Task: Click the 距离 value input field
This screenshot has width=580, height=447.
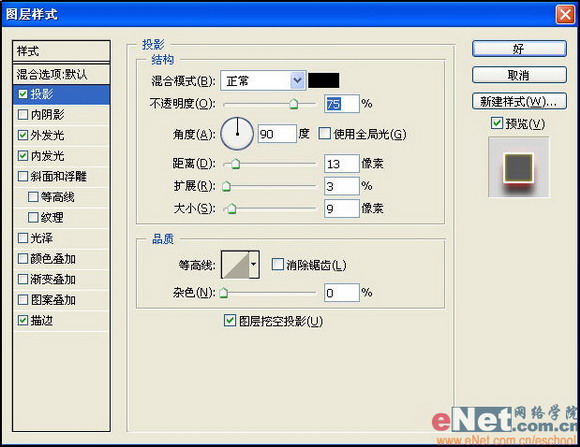Action: point(341,164)
